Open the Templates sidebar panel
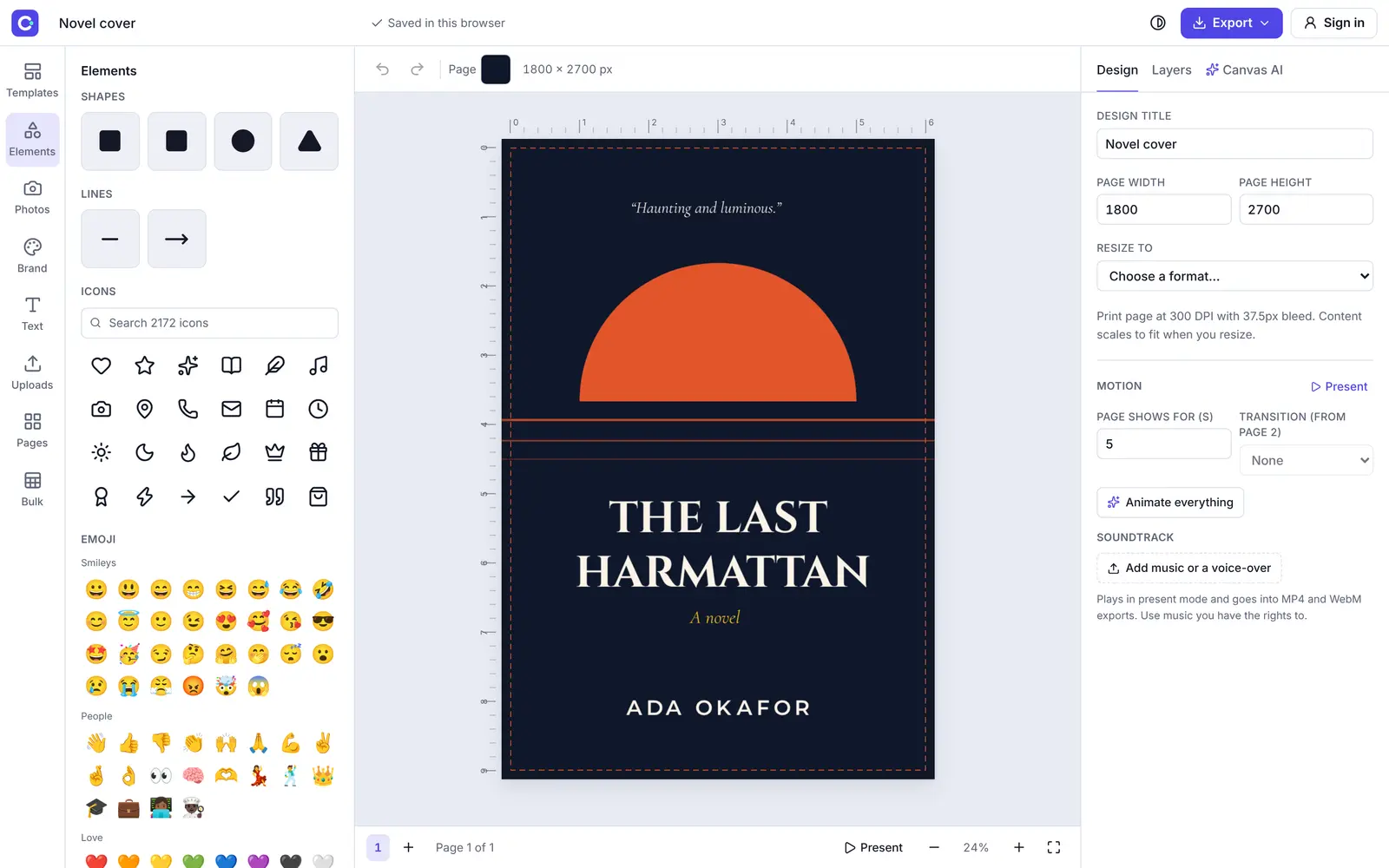 coord(32,81)
